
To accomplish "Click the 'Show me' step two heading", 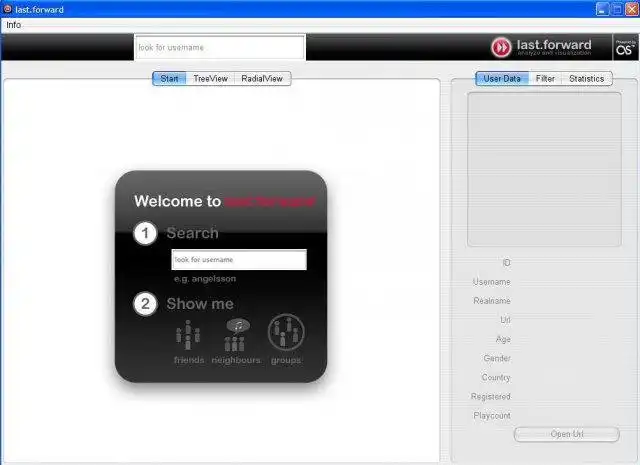I will point(200,304).
